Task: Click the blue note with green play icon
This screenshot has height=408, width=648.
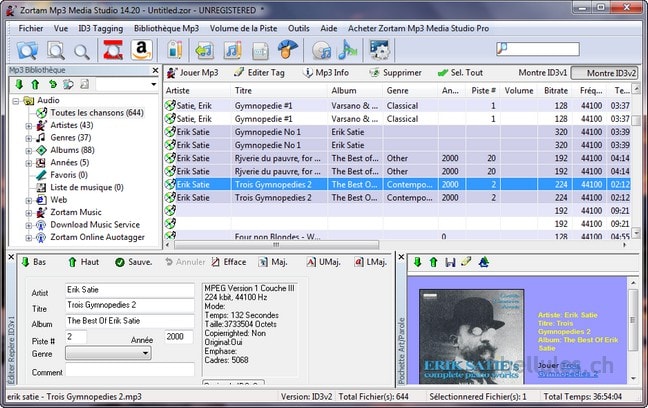Action: (347, 50)
